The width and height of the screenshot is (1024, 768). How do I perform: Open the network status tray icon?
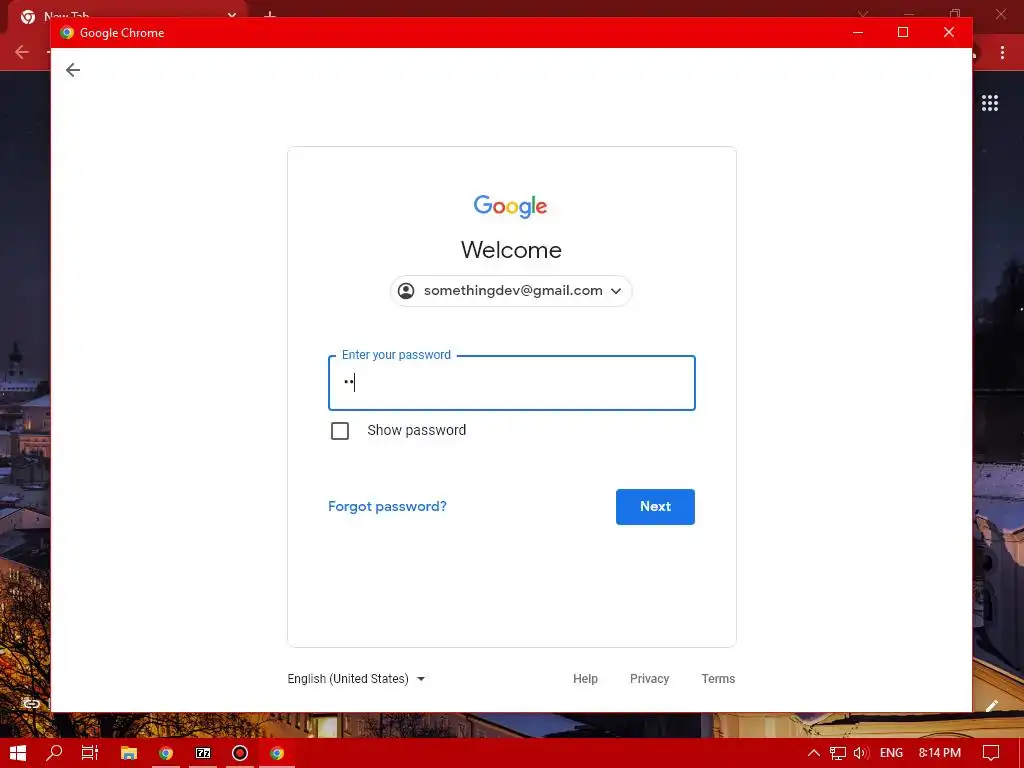point(838,753)
